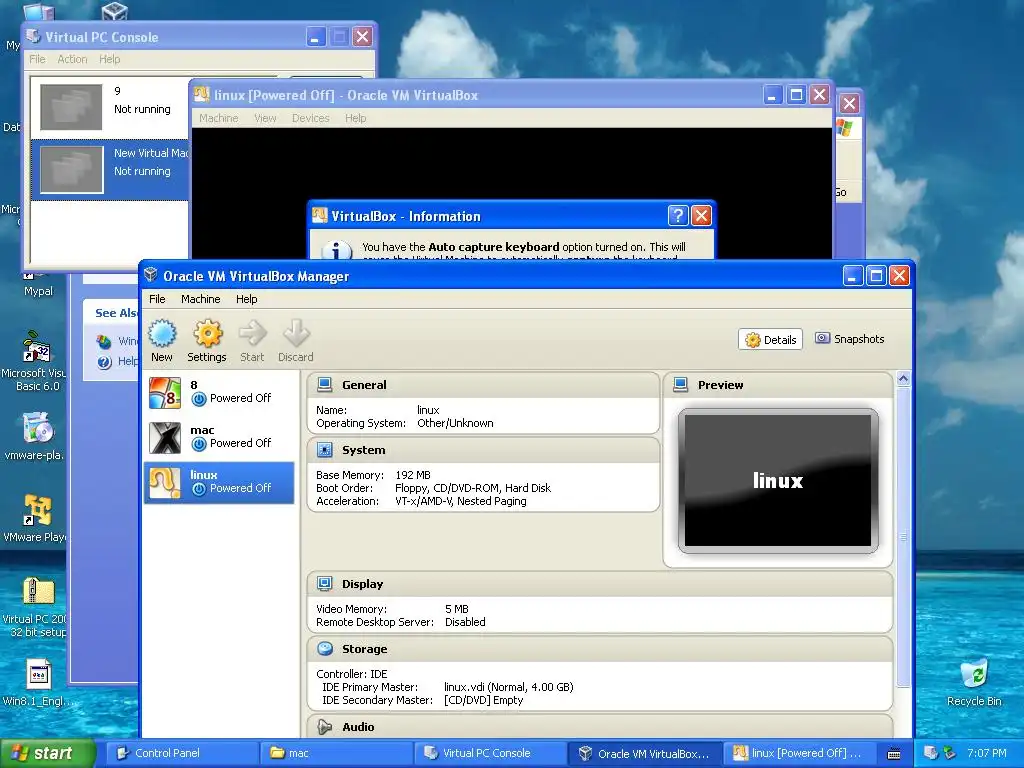Screen dimensions: 1024x768
Task: Open Help menu in Virtual PC Console
Action: pyautogui.click(x=110, y=59)
